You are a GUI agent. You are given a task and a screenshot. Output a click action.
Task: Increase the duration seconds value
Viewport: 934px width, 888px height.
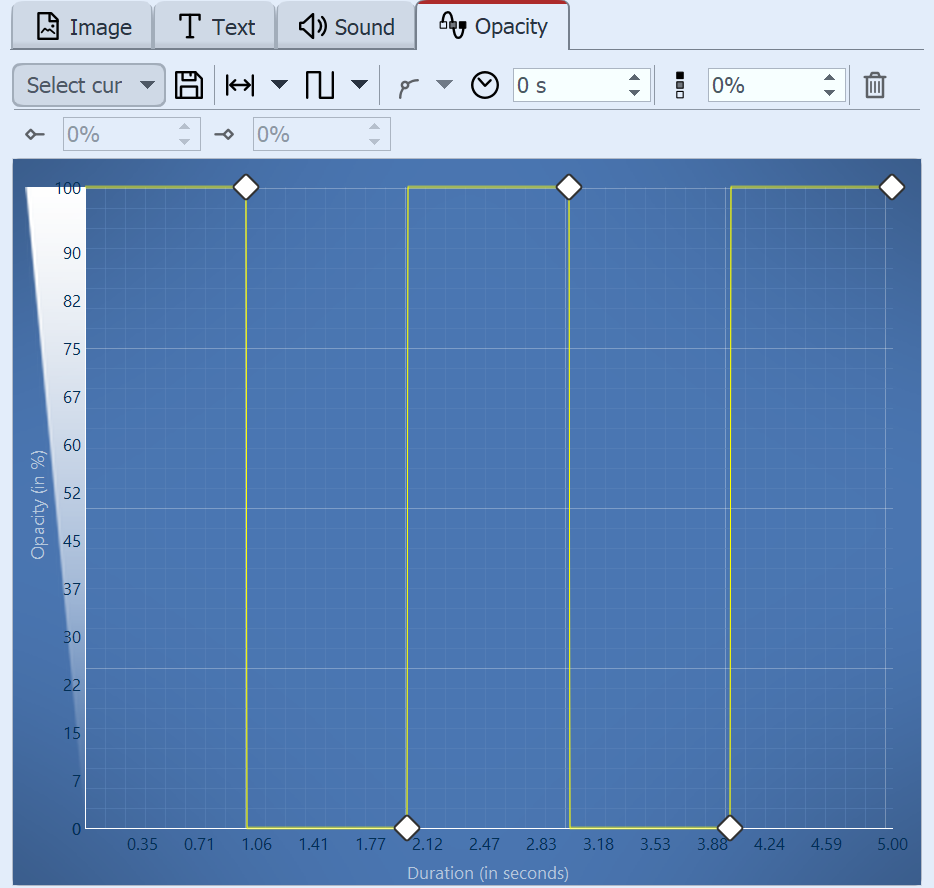(x=634, y=78)
